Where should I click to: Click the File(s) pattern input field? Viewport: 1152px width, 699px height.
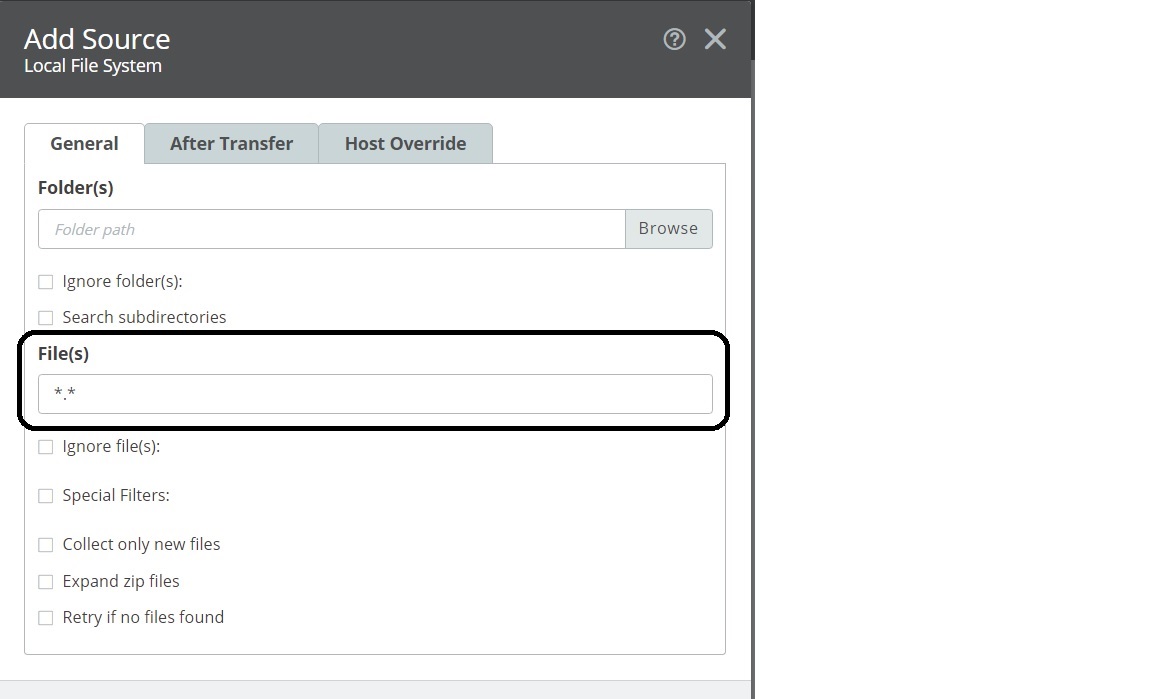(x=375, y=394)
